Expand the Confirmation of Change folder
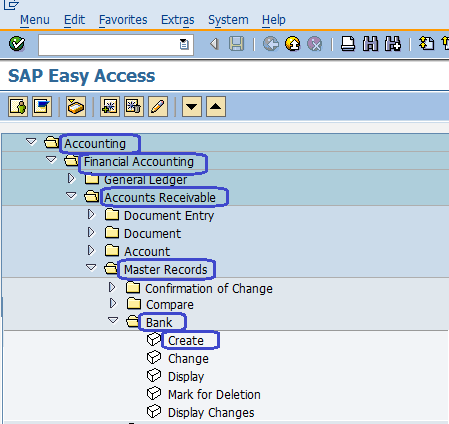The image size is (449, 424). 112,287
